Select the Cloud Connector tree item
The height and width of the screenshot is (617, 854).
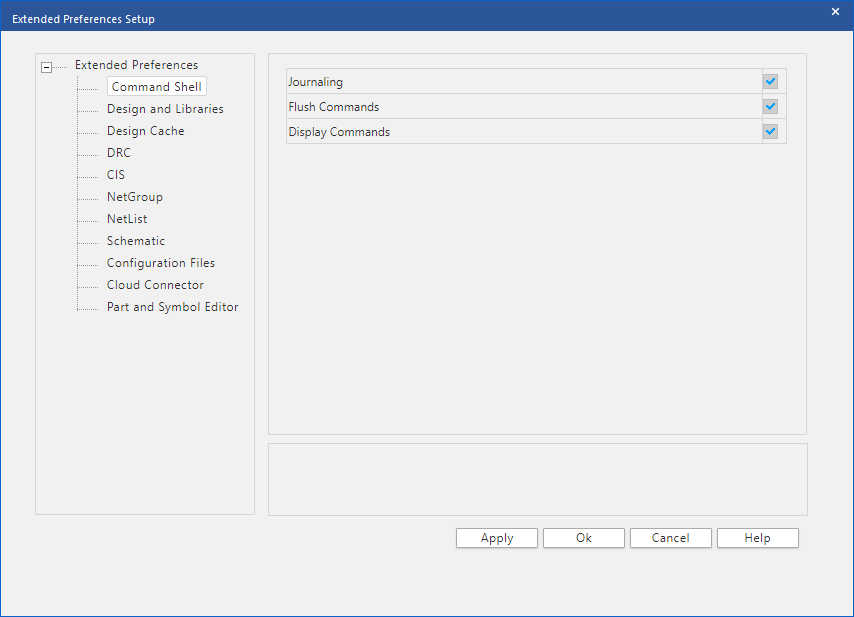155,285
